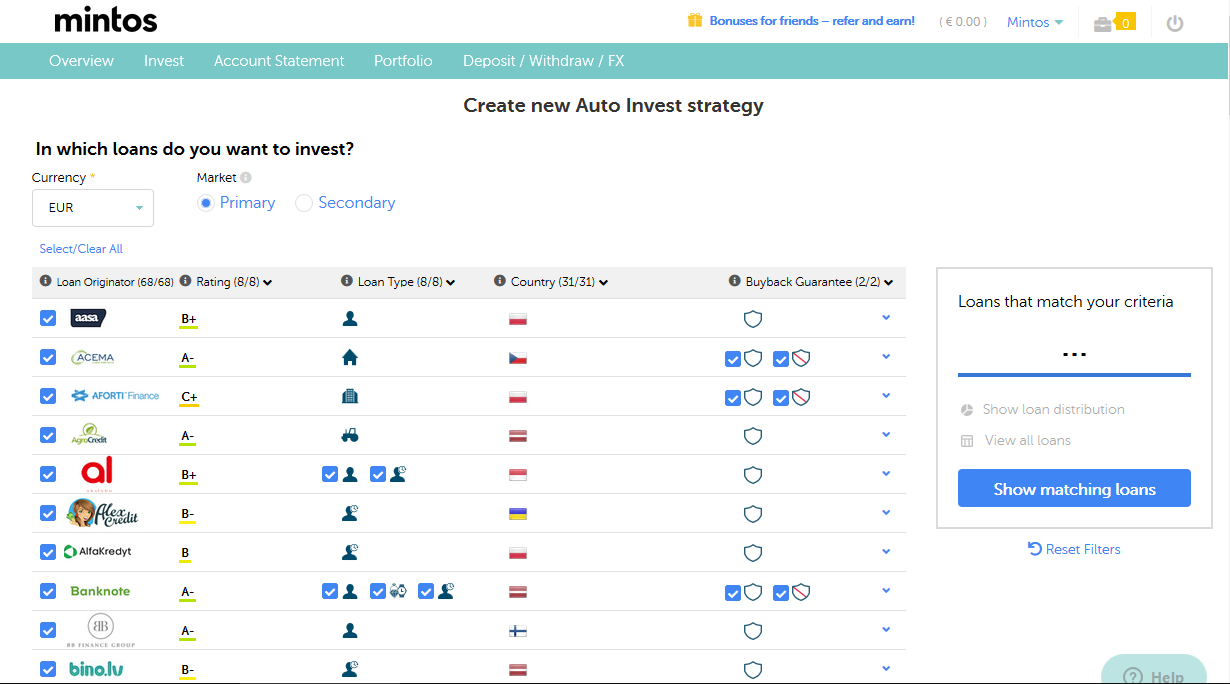The height and width of the screenshot is (684, 1230).
Task: Click the aasa originator logo
Action: (x=88, y=318)
